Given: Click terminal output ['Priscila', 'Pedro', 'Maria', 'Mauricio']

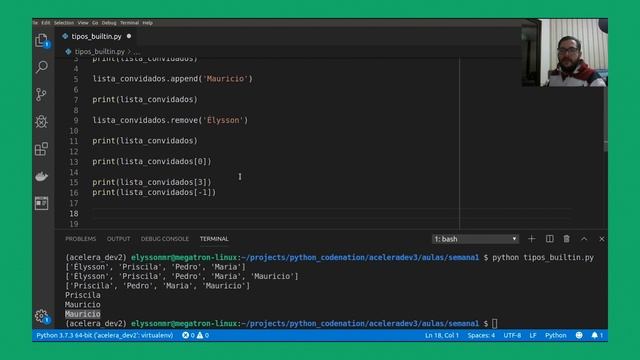Looking at the screenshot, I should (158, 286).
